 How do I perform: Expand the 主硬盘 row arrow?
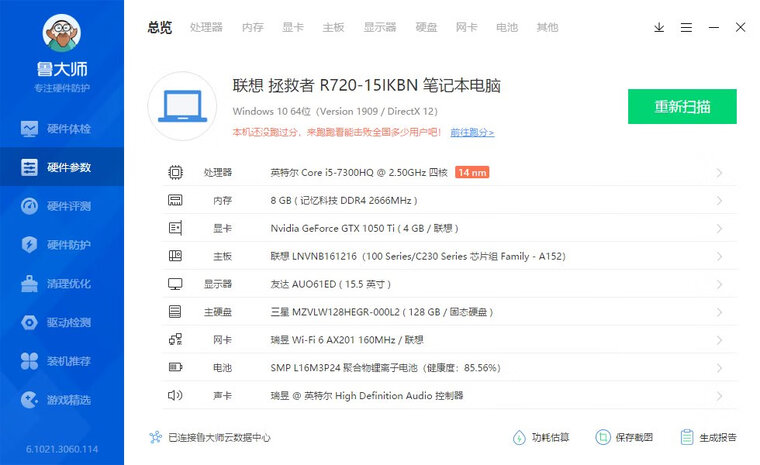tap(719, 312)
